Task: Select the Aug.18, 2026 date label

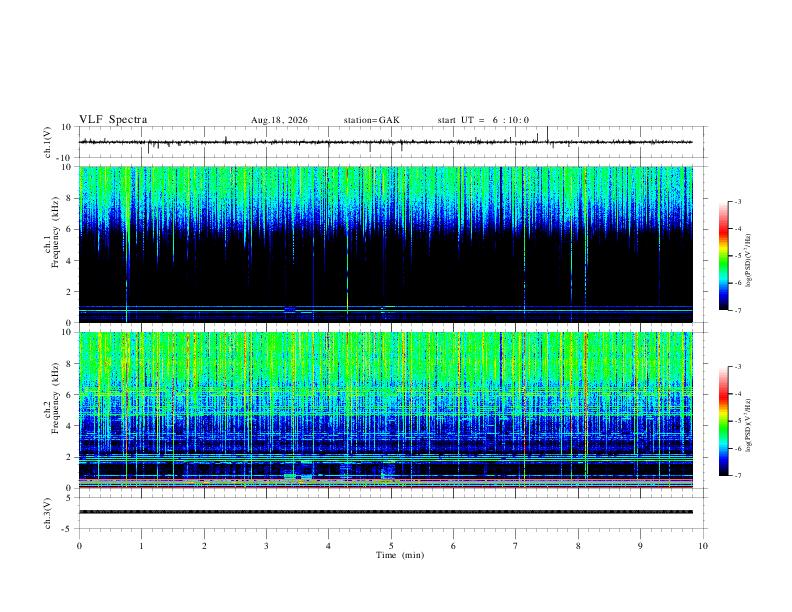Action: pyautogui.click(x=279, y=120)
